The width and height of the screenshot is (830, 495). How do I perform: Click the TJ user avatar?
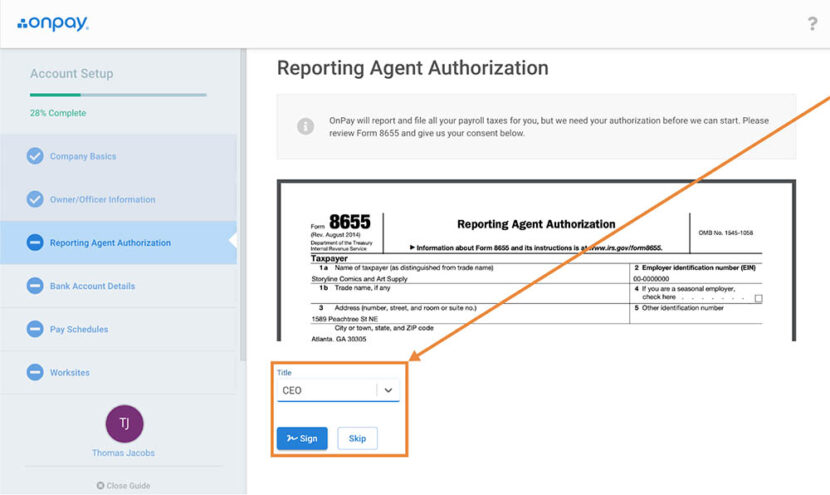click(124, 423)
